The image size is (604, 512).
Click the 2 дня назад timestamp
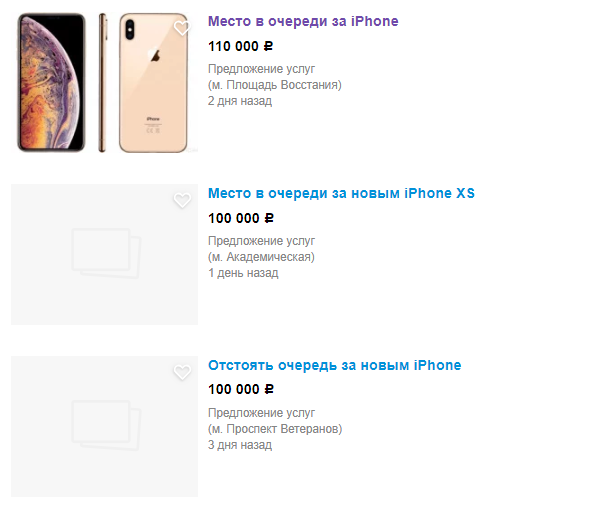(240, 101)
